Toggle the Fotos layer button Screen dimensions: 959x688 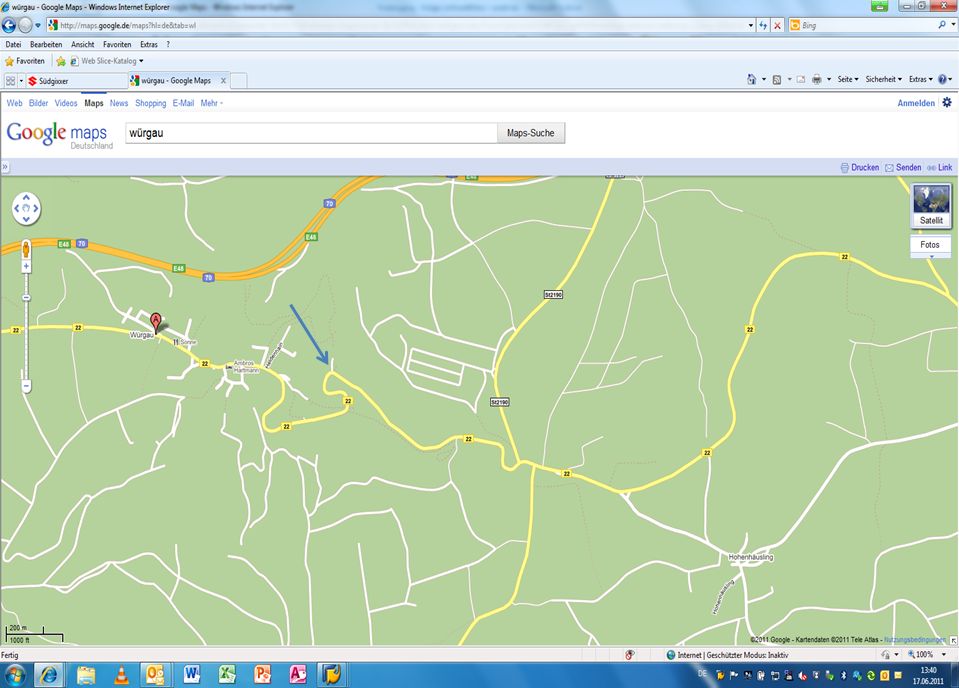pos(930,245)
